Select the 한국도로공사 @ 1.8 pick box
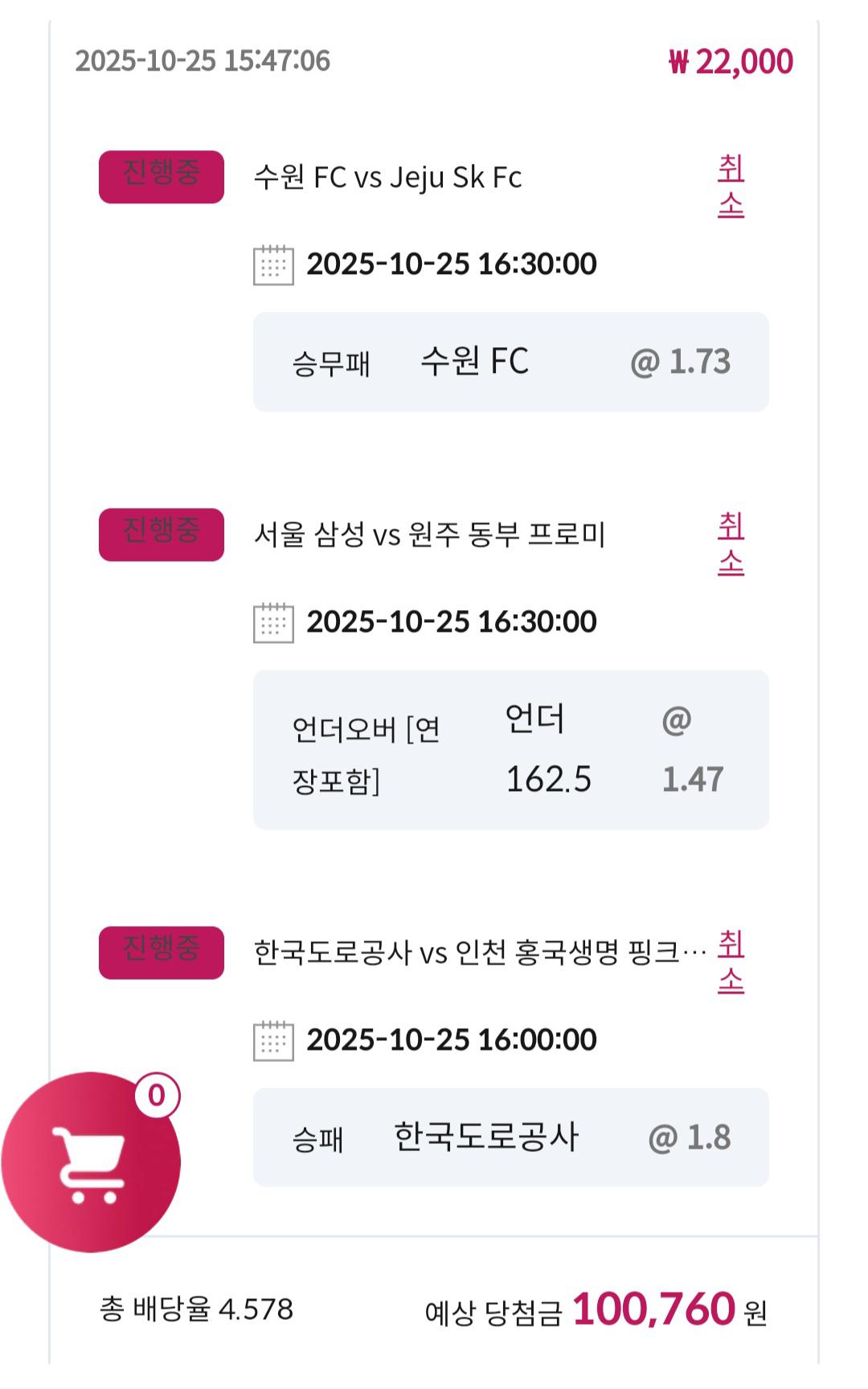The image size is (868, 1389). (x=510, y=1137)
